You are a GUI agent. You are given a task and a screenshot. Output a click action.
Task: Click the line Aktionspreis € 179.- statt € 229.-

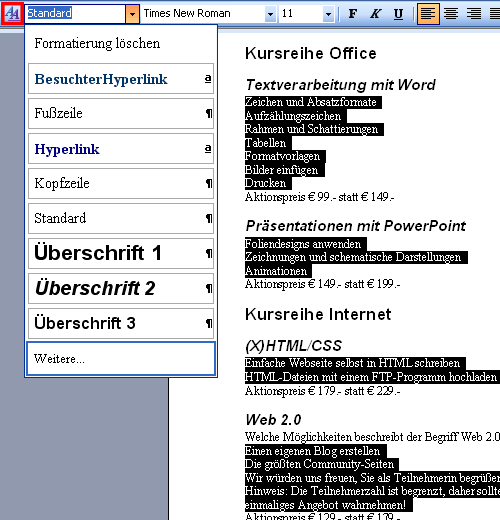coord(322,391)
